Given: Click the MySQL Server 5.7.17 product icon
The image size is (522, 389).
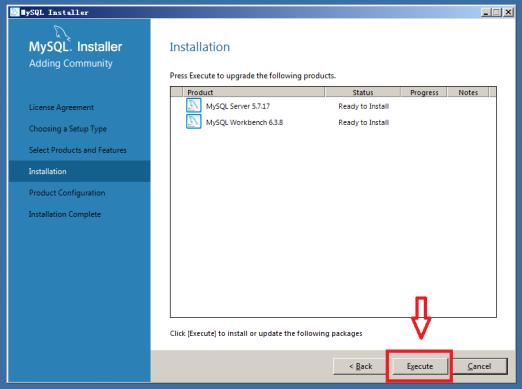Looking at the screenshot, I should tap(193, 105).
